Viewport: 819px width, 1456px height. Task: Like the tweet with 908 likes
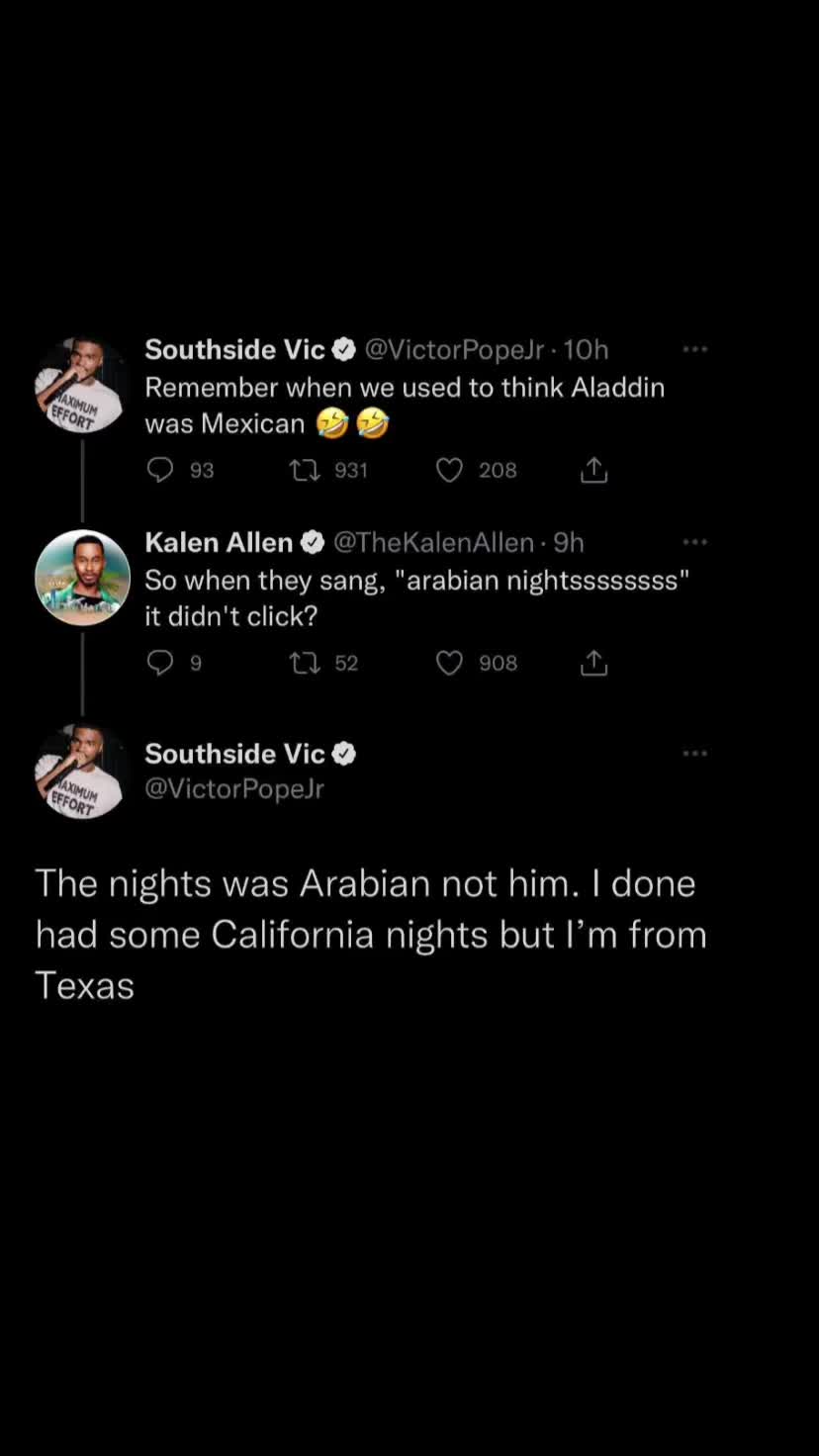(x=450, y=663)
